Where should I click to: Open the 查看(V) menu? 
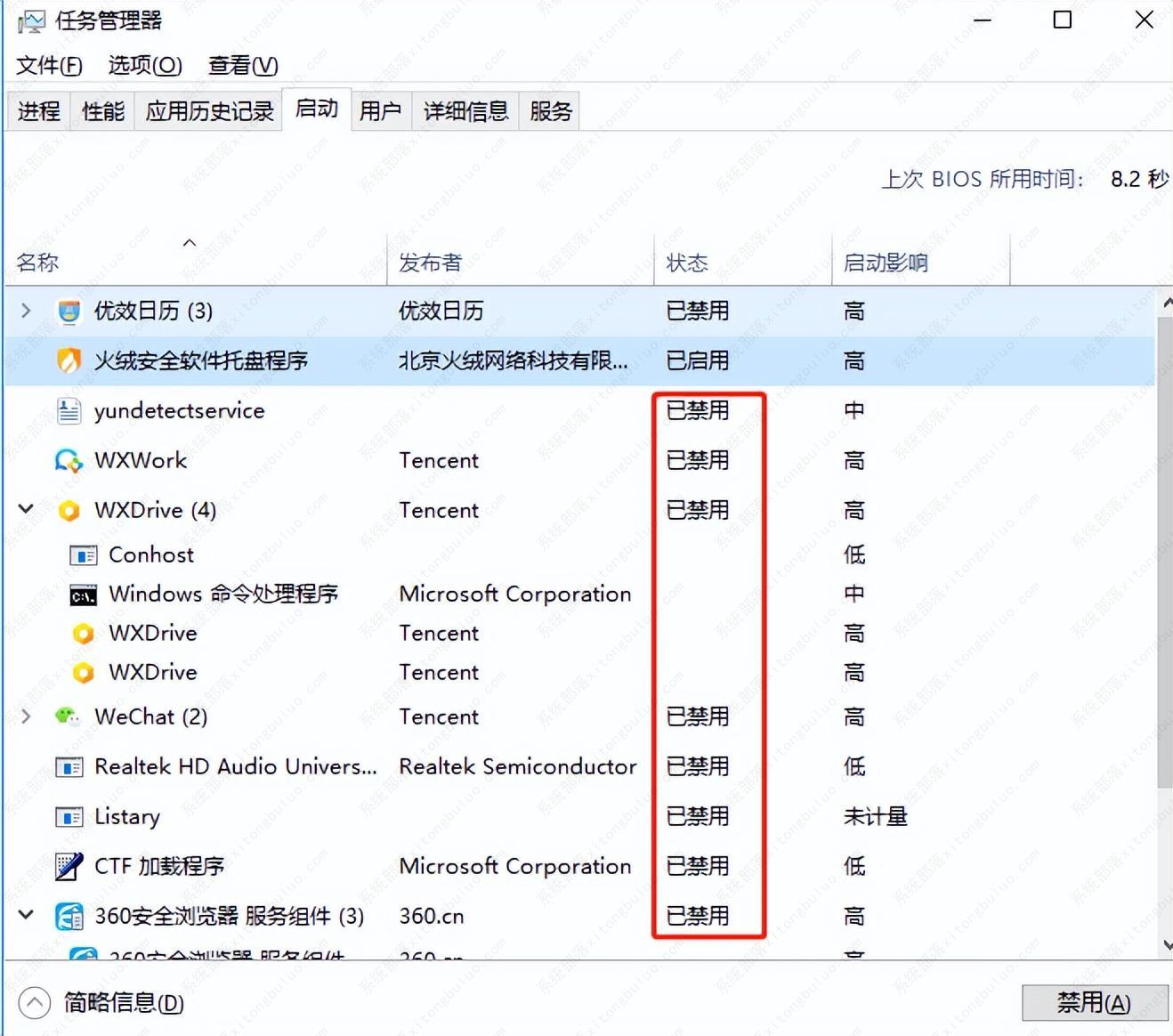pos(241,65)
